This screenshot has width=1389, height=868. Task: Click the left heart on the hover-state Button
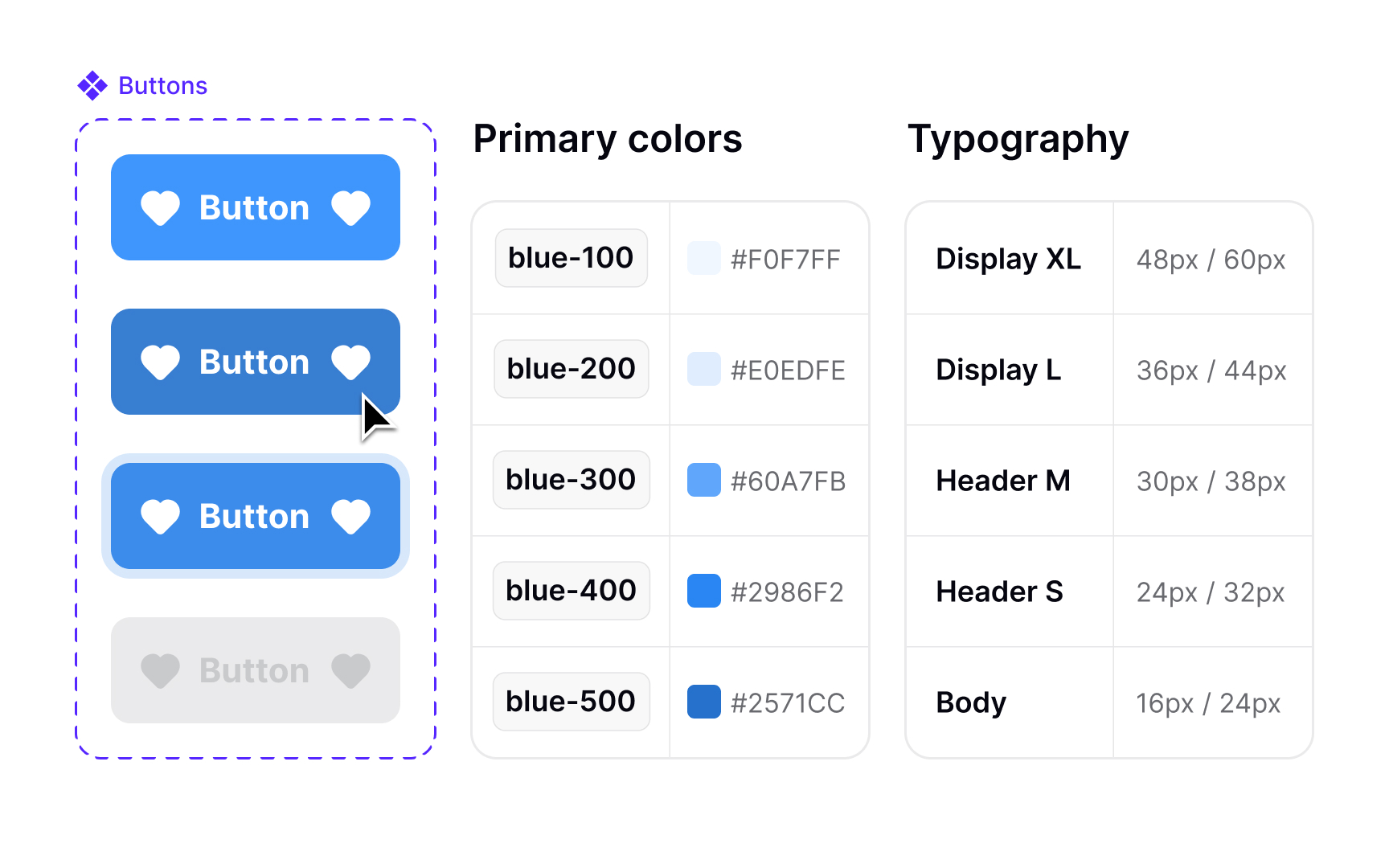pos(161,362)
